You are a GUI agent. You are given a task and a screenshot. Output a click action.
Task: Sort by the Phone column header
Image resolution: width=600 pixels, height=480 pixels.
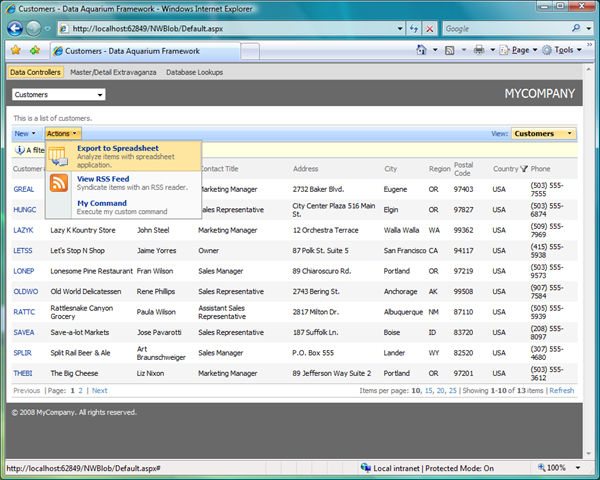(540, 169)
